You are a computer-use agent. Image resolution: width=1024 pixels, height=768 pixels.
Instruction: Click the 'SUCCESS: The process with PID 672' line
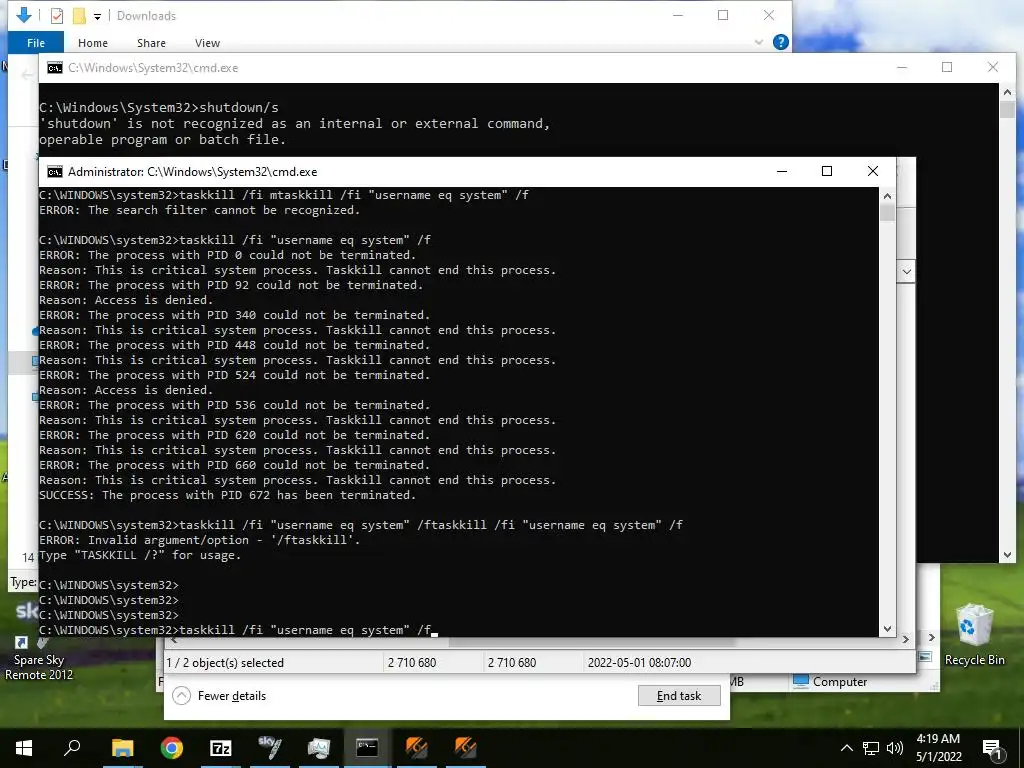click(227, 495)
